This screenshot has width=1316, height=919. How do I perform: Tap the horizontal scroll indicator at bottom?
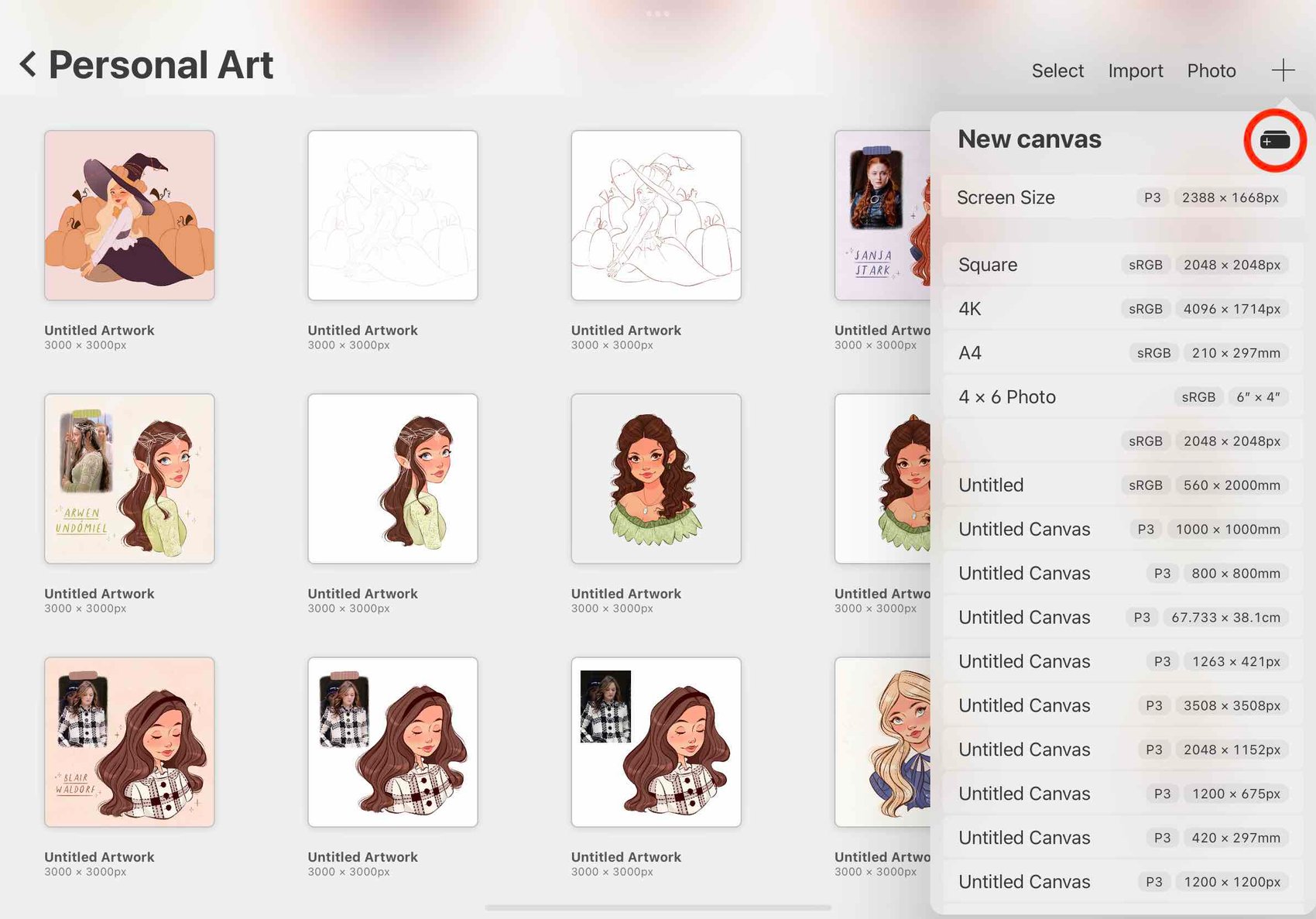coord(658,907)
